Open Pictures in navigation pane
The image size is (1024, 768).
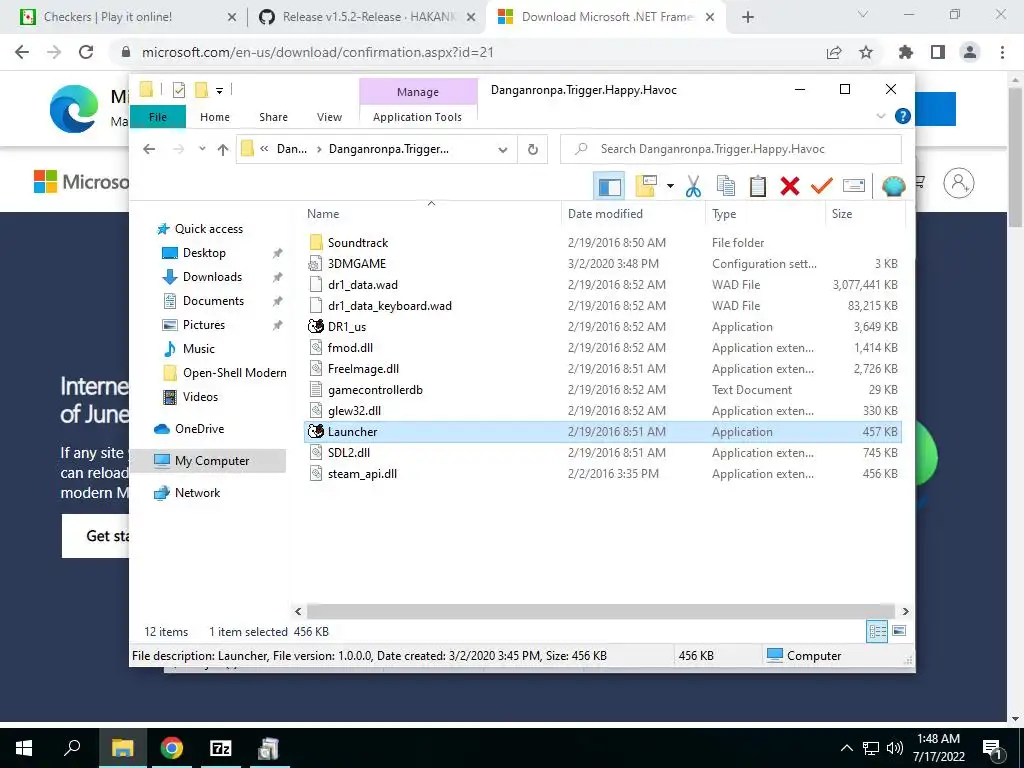click(204, 325)
